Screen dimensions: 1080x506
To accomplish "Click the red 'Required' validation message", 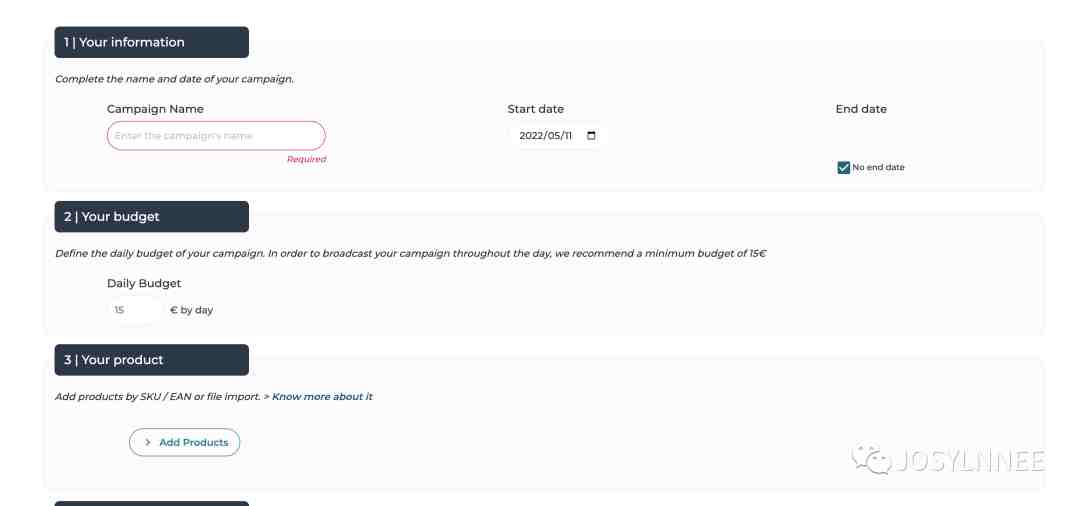I will pos(307,159).
